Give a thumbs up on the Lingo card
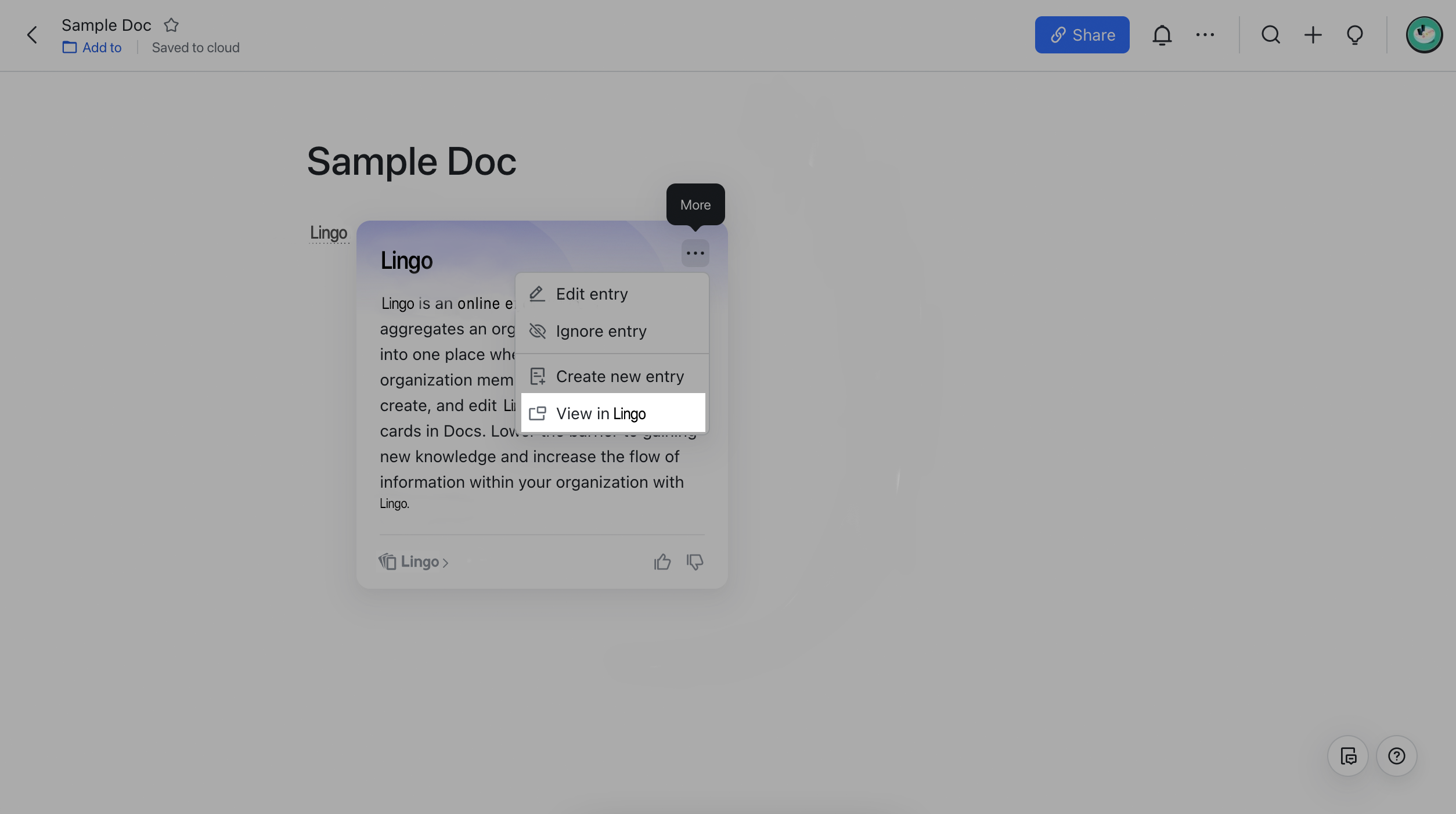Screen dimensions: 1456x814 tap(662, 561)
